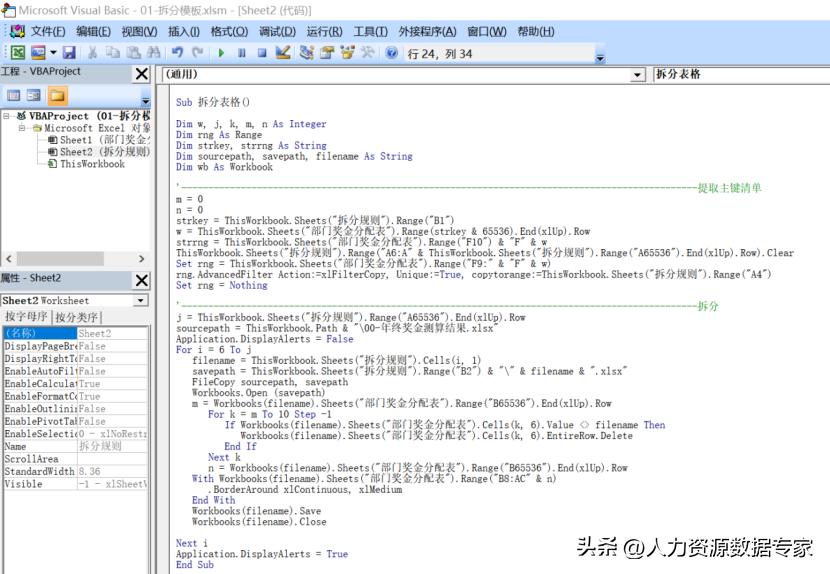Open the Object Browser toolbar icon
The width and height of the screenshot is (830, 574).
click(347, 52)
